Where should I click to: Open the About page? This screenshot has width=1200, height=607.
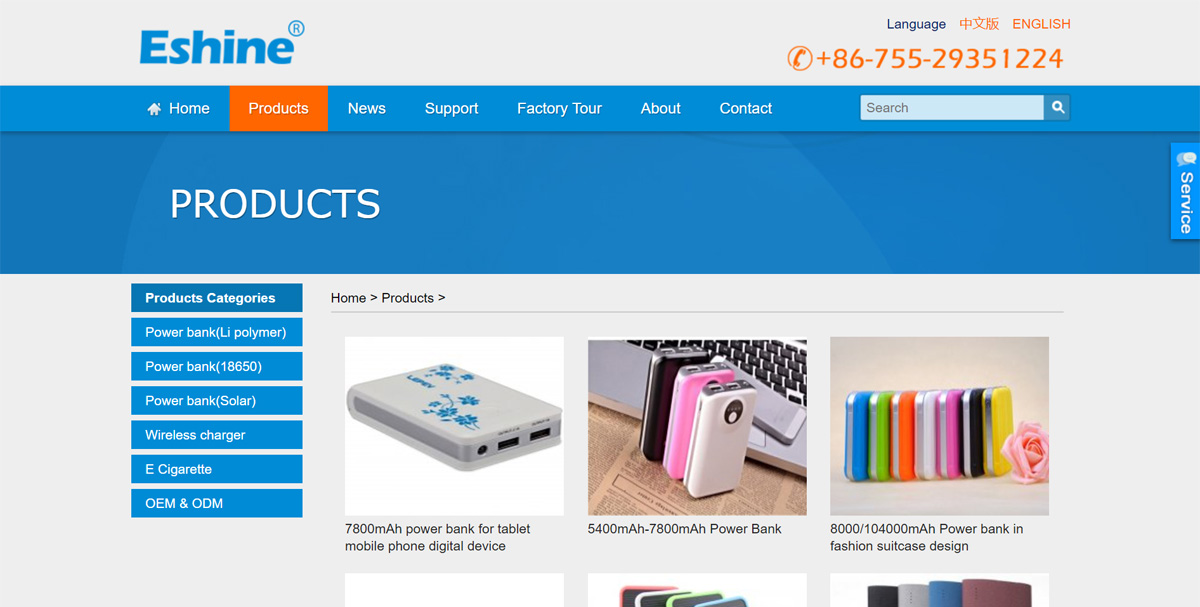660,108
